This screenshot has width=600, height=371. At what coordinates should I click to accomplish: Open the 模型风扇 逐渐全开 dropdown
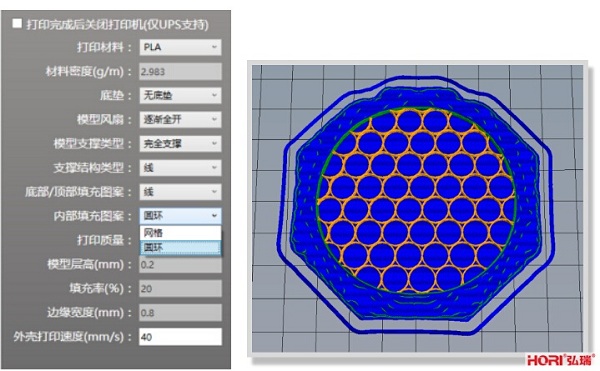(x=180, y=119)
